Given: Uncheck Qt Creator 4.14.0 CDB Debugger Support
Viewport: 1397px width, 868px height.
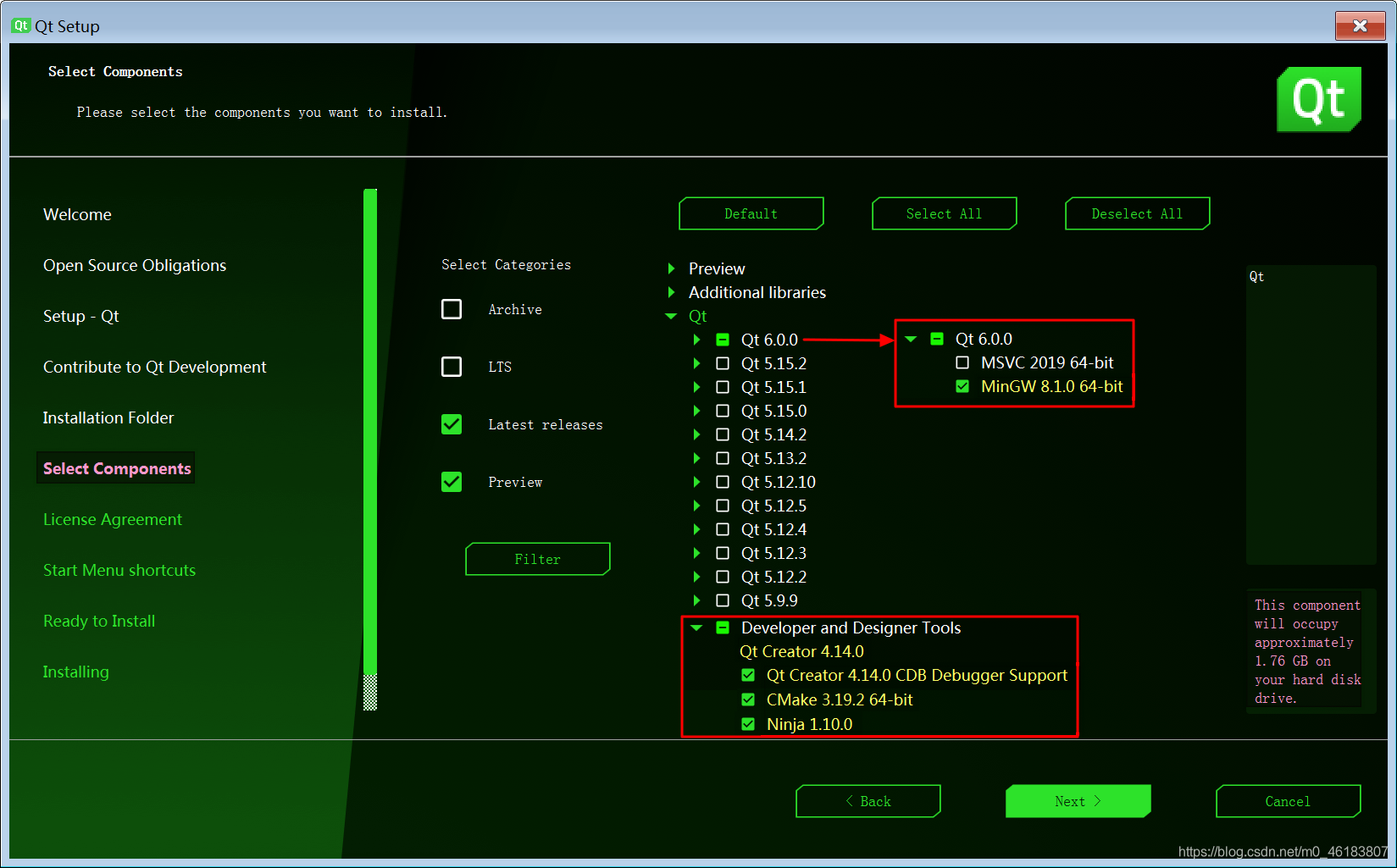Looking at the screenshot, I should click(x=748, y=675).
